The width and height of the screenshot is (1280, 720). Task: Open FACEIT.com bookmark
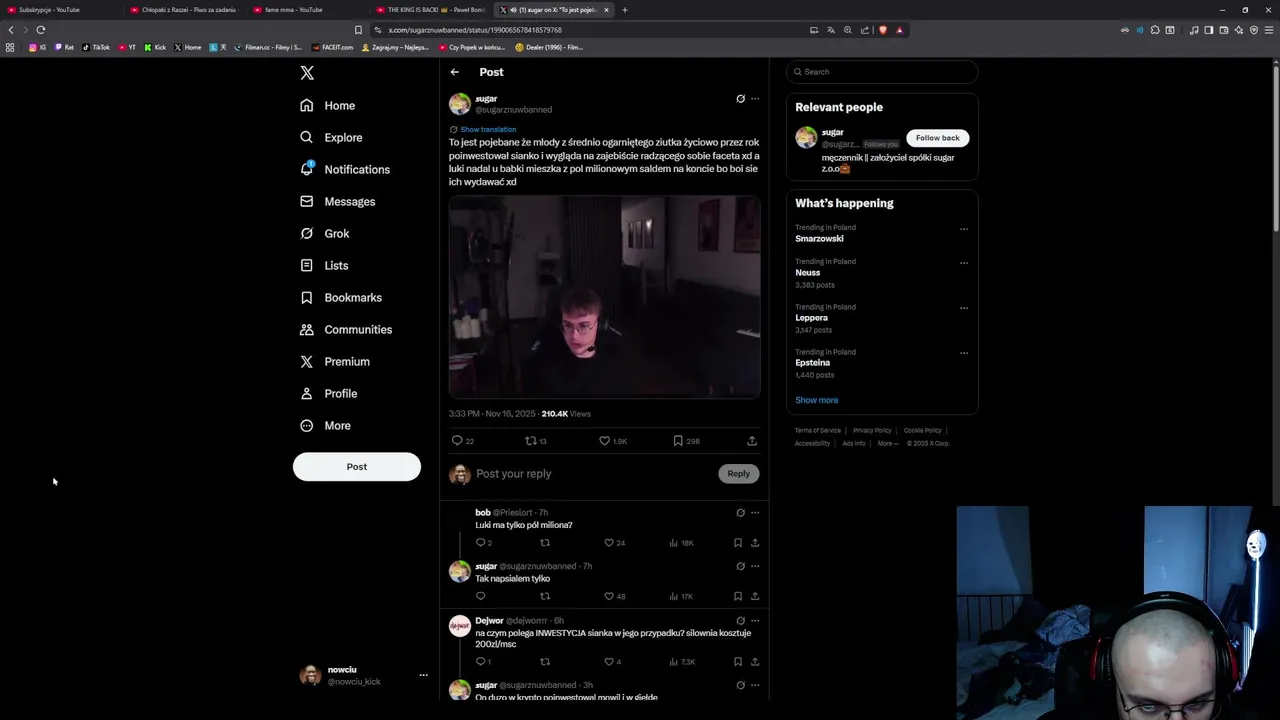[x=332, y=47]
